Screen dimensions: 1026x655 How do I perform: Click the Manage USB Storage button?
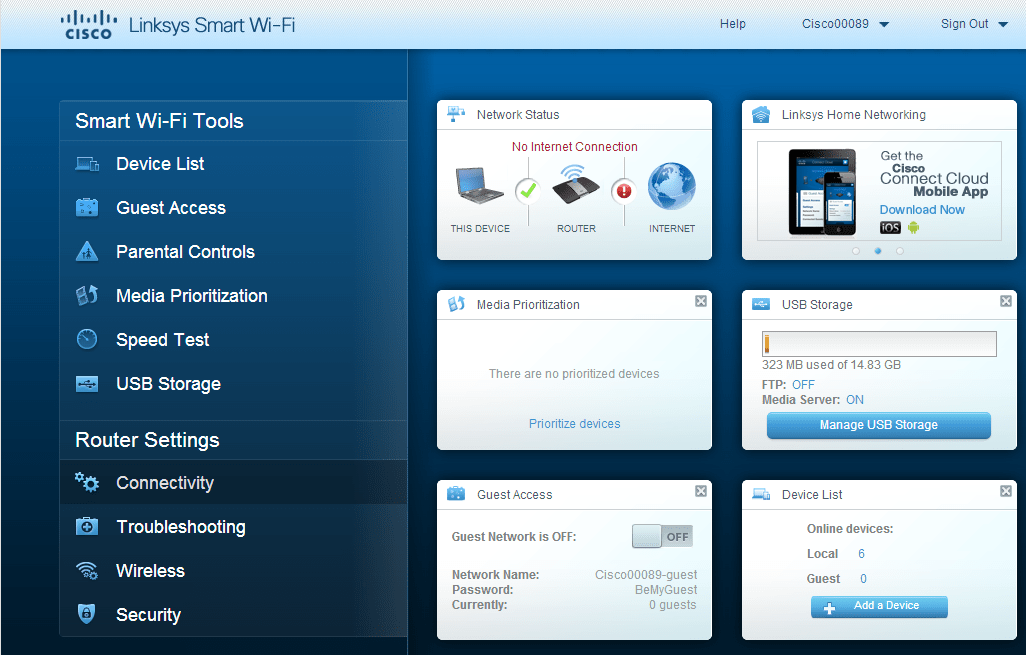point(878,425)
